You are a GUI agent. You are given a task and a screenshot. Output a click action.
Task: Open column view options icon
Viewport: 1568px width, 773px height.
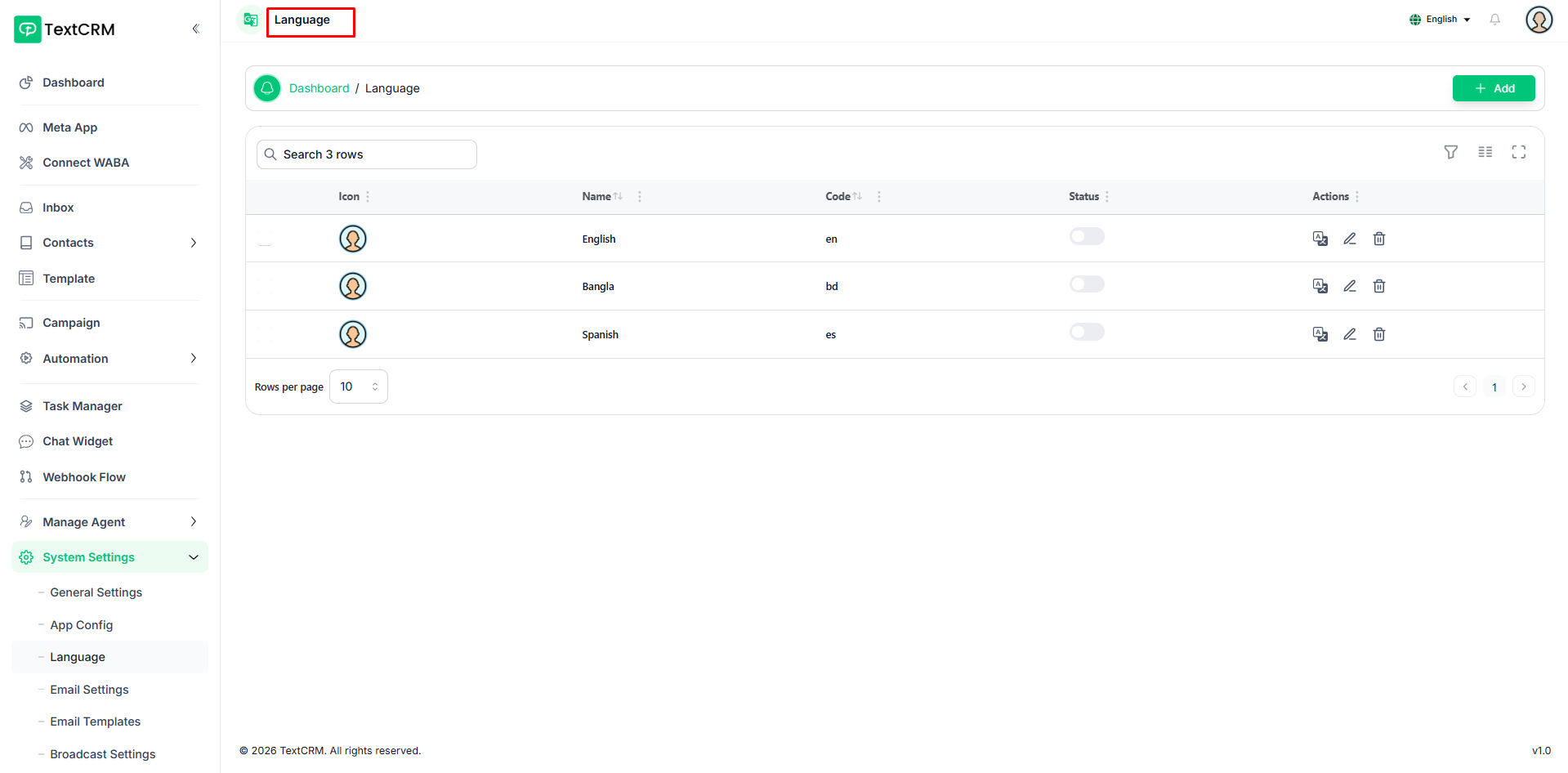1485,152
